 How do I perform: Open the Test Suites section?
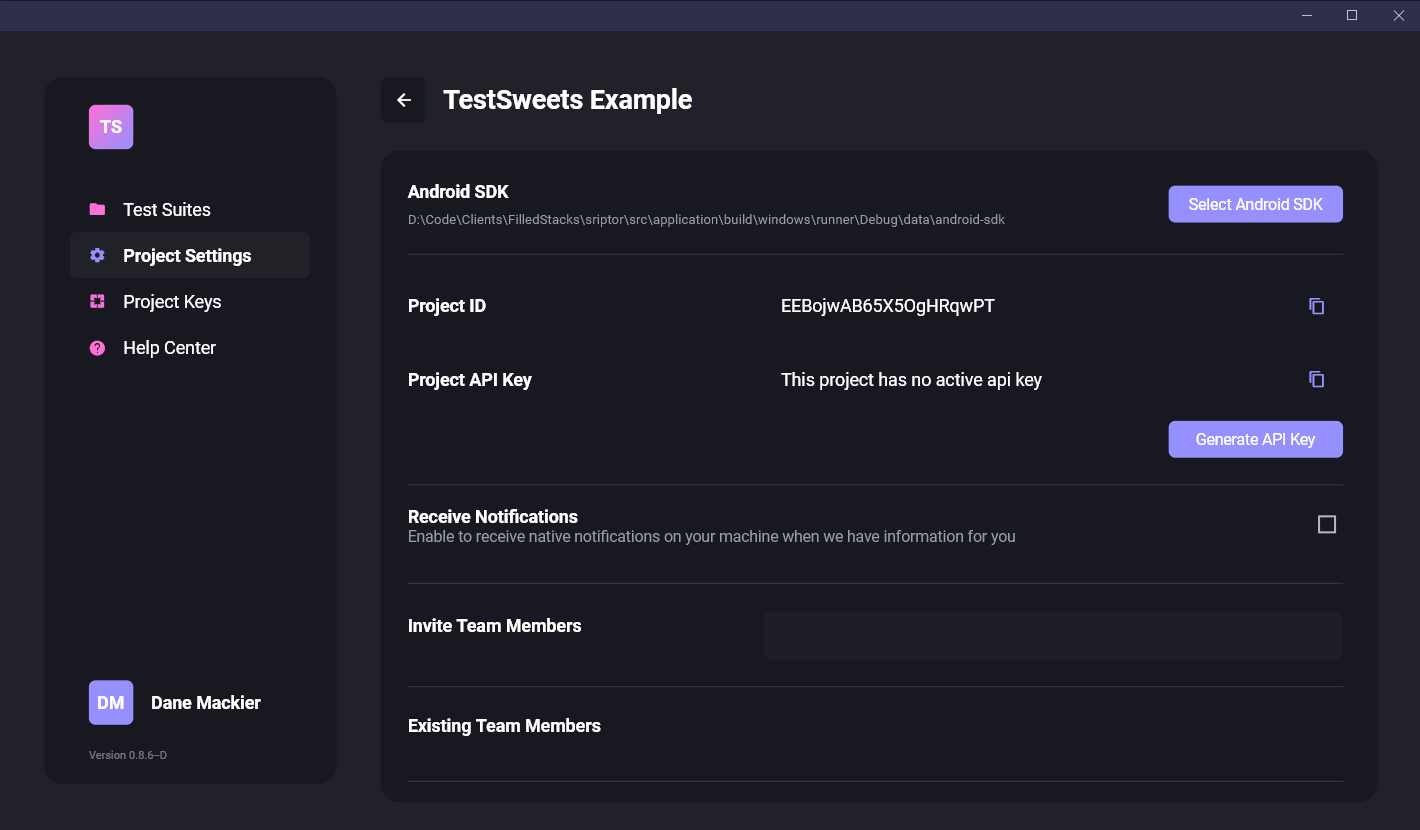tap(167, 210)
